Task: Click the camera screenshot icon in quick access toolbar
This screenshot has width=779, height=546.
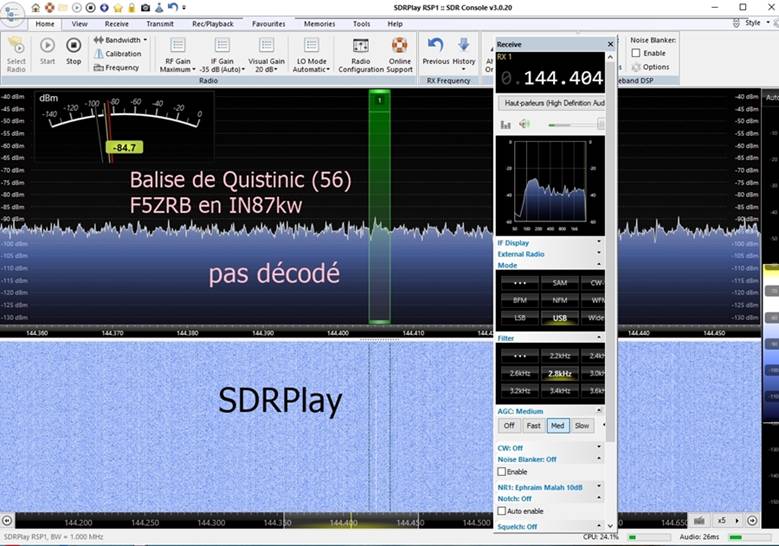Action: (145, 8)
